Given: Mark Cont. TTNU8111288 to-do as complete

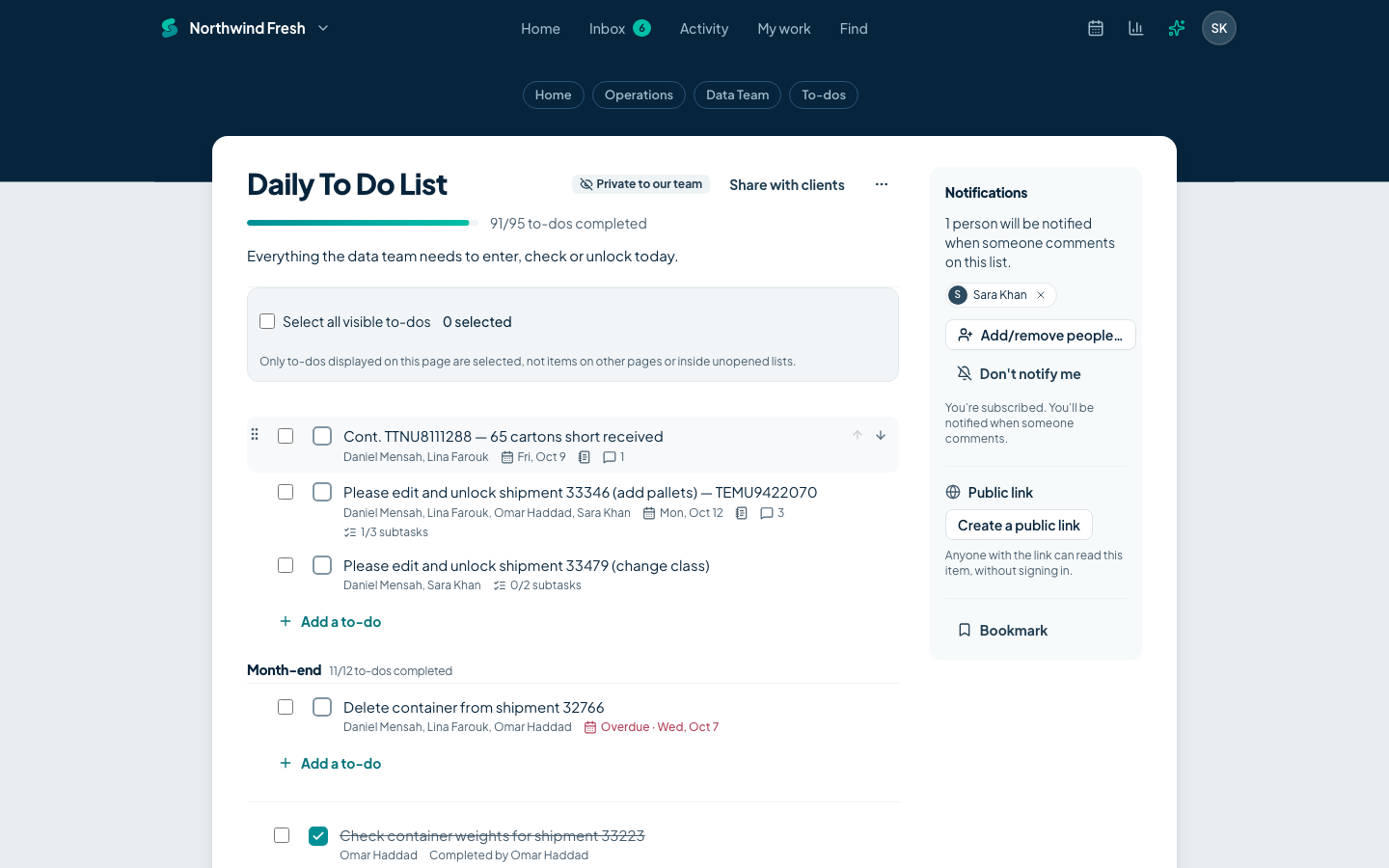Looking at the screenshot, I should coord(322,436).
